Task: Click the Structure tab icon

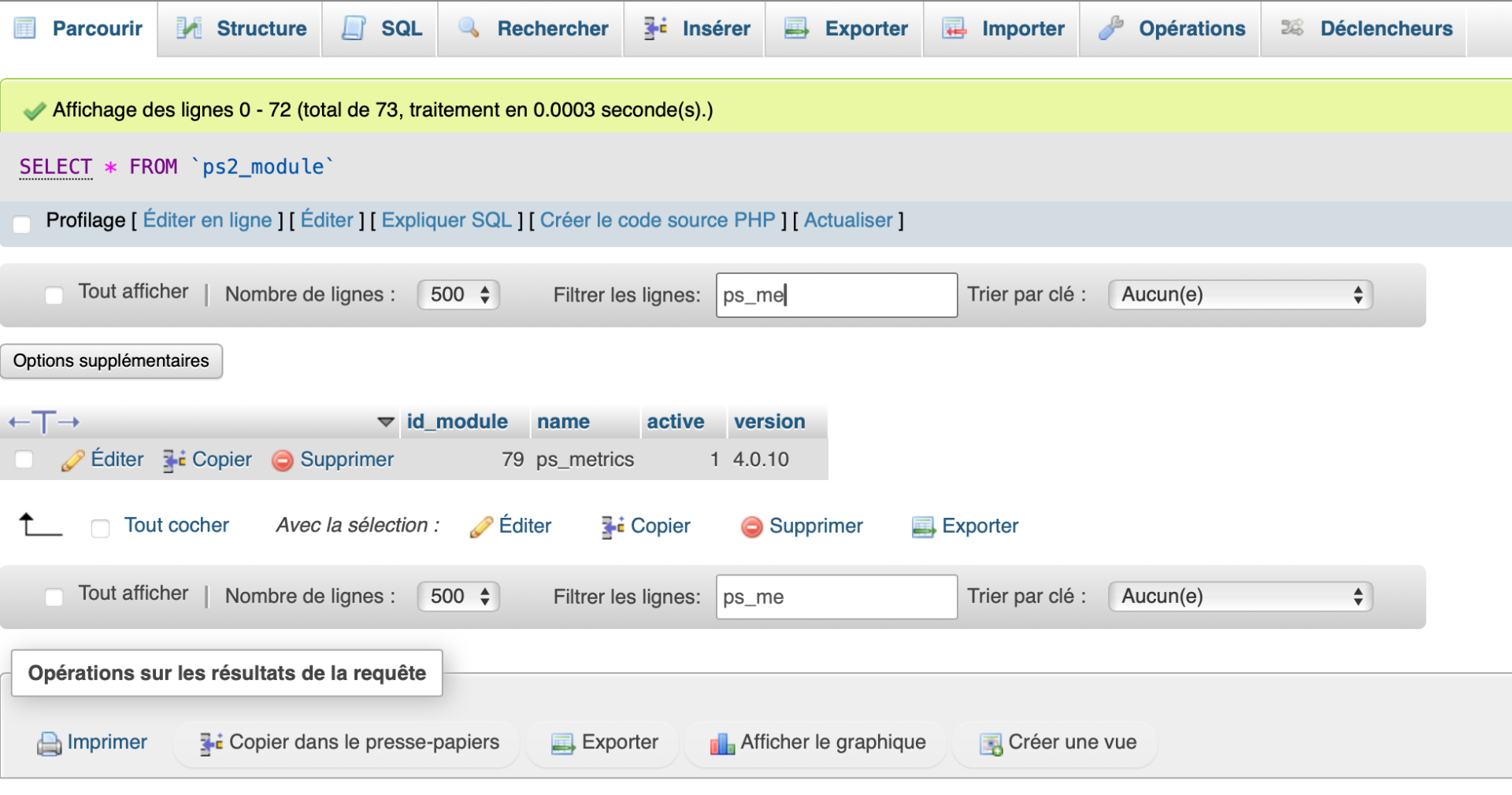Action: click(189, 28)
